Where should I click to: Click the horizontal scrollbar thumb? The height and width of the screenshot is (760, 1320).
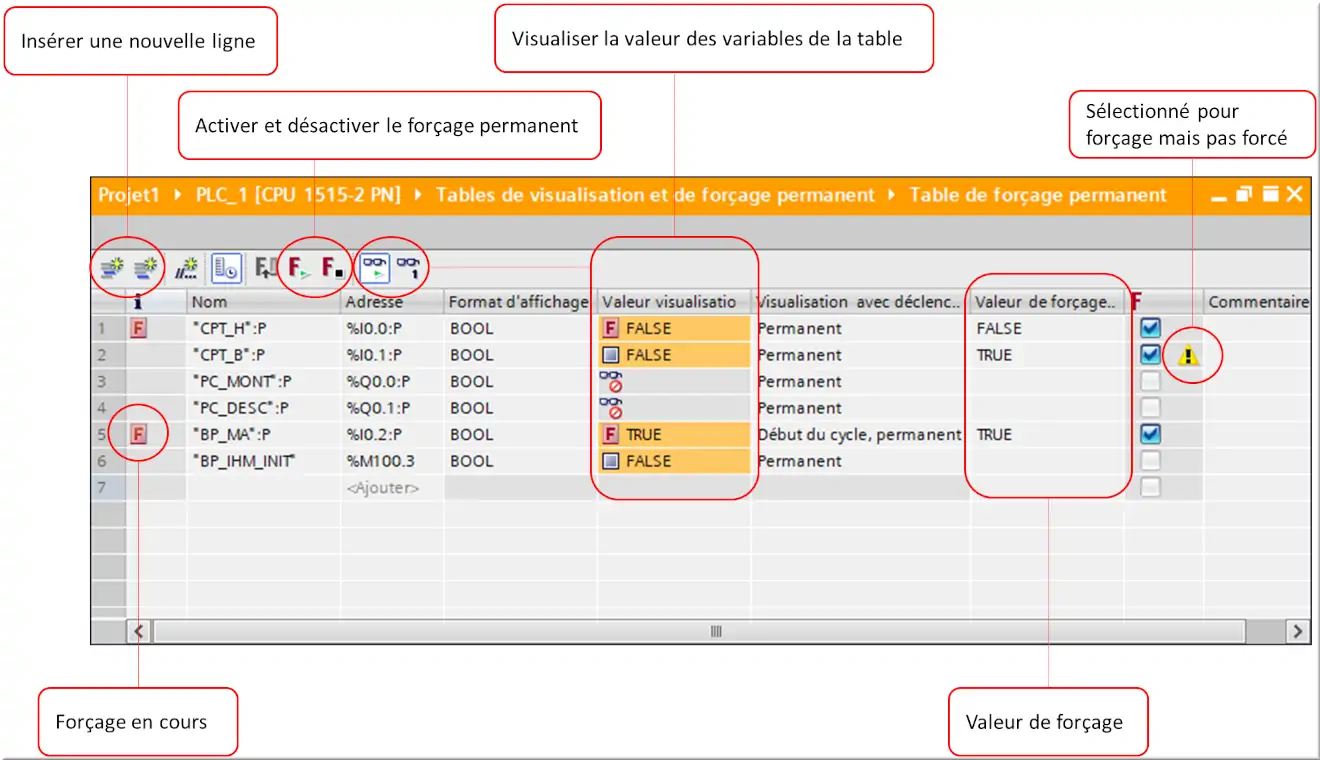tap(715, 631)
